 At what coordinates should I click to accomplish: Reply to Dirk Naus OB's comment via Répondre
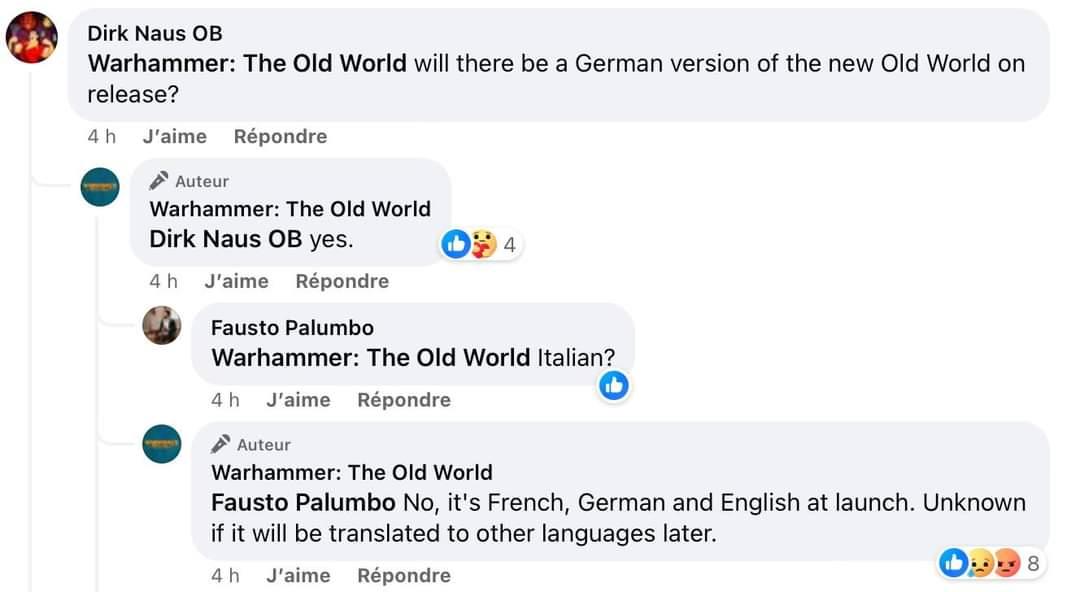(280, 136)
